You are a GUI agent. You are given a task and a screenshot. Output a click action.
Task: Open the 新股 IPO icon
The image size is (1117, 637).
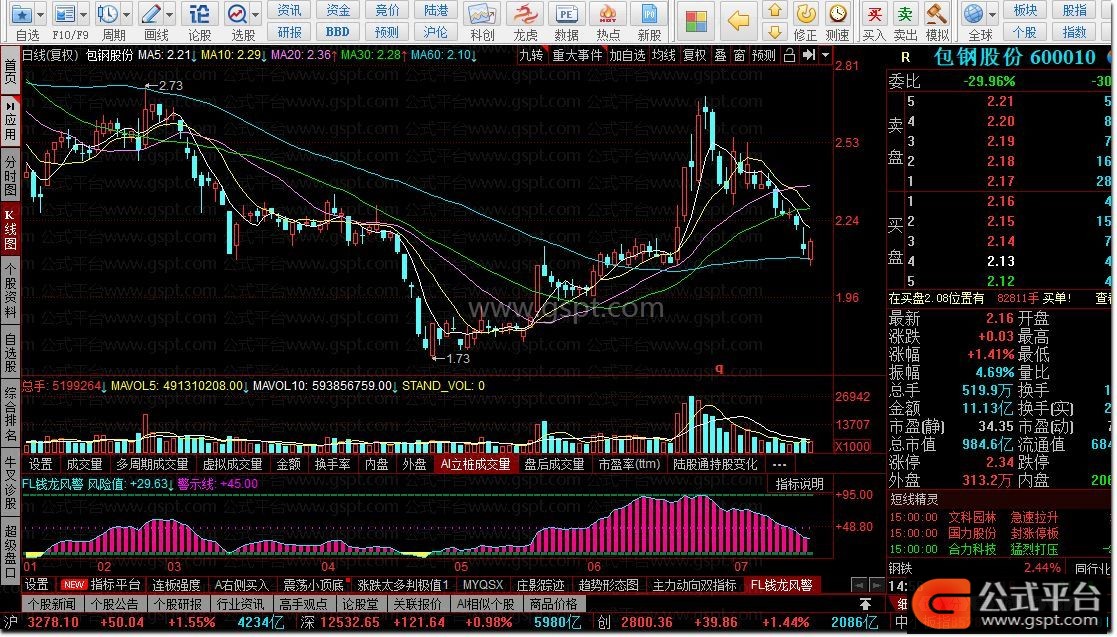[x=649, y=14]
